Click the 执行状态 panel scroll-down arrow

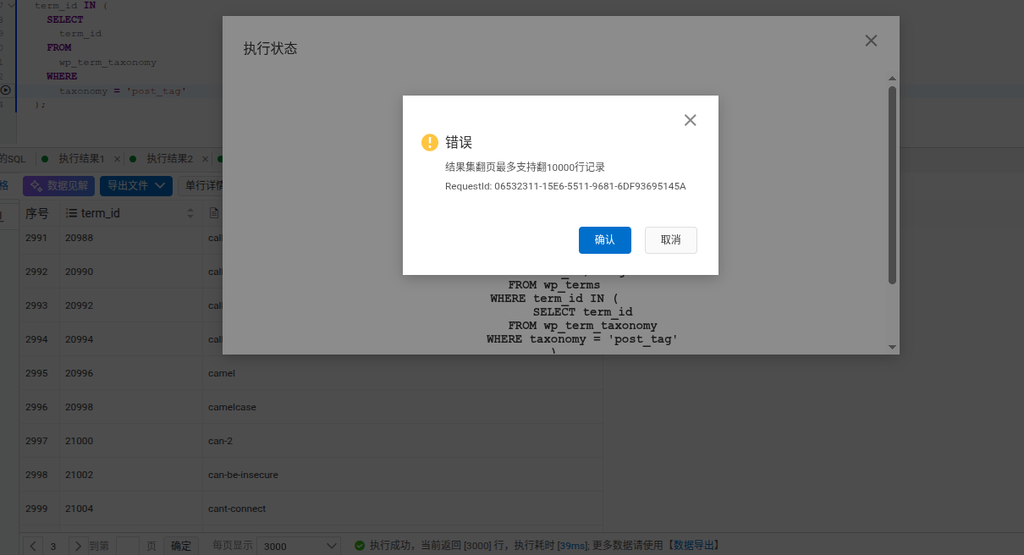pyautogui.click(x=892, y=347)
